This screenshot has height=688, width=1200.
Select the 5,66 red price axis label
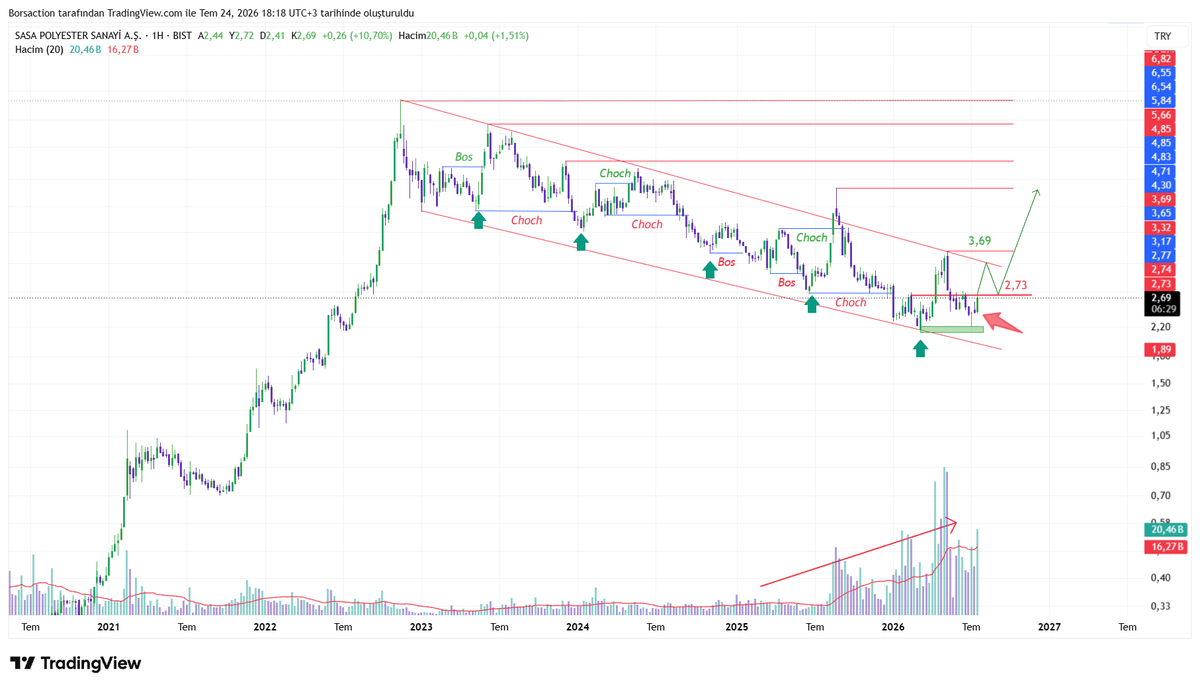(1161, 115)
